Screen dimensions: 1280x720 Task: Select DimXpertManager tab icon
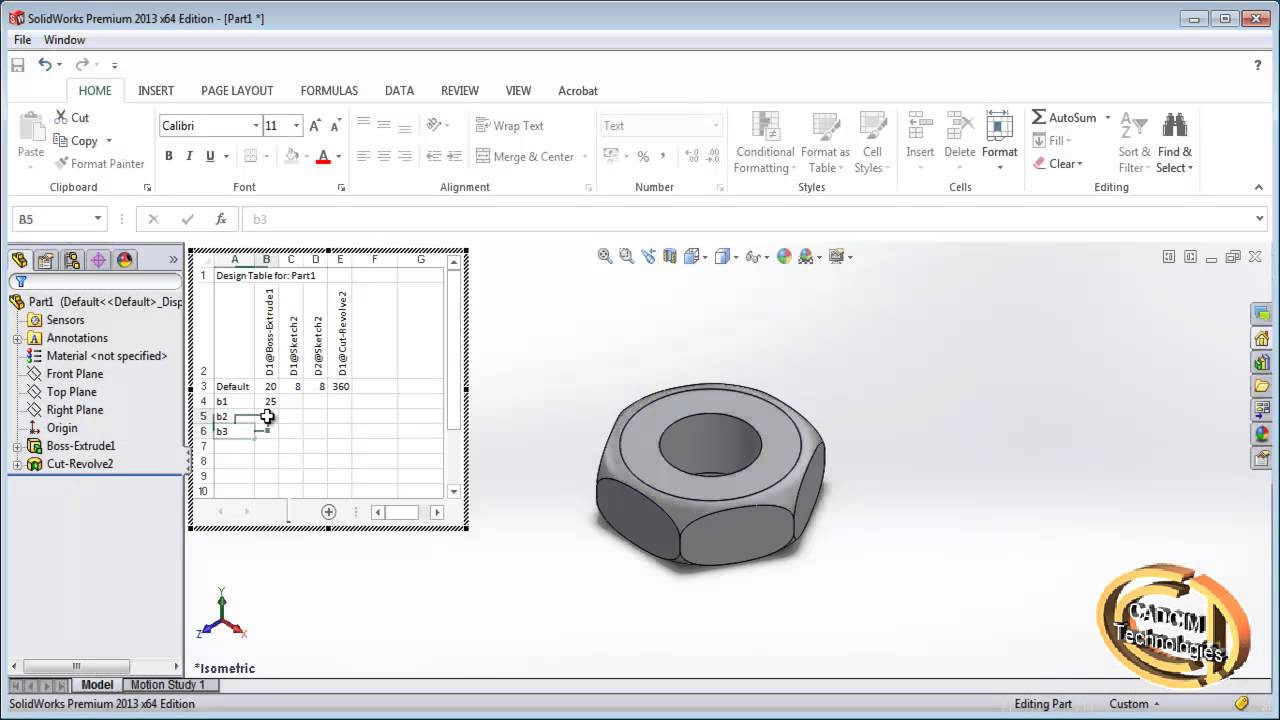coord(98,260)
